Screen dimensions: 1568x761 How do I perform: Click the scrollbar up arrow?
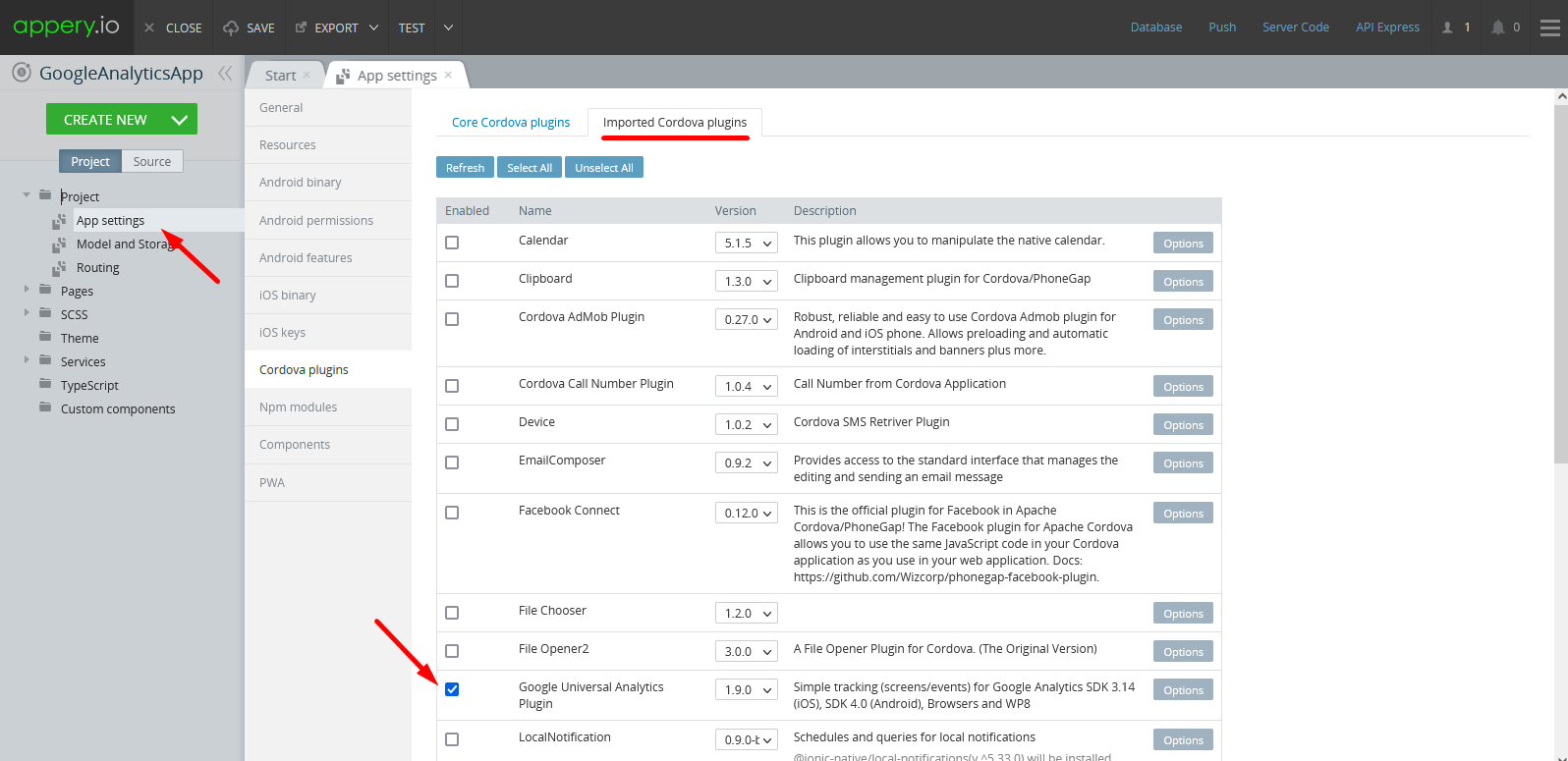pos(1561,97)
